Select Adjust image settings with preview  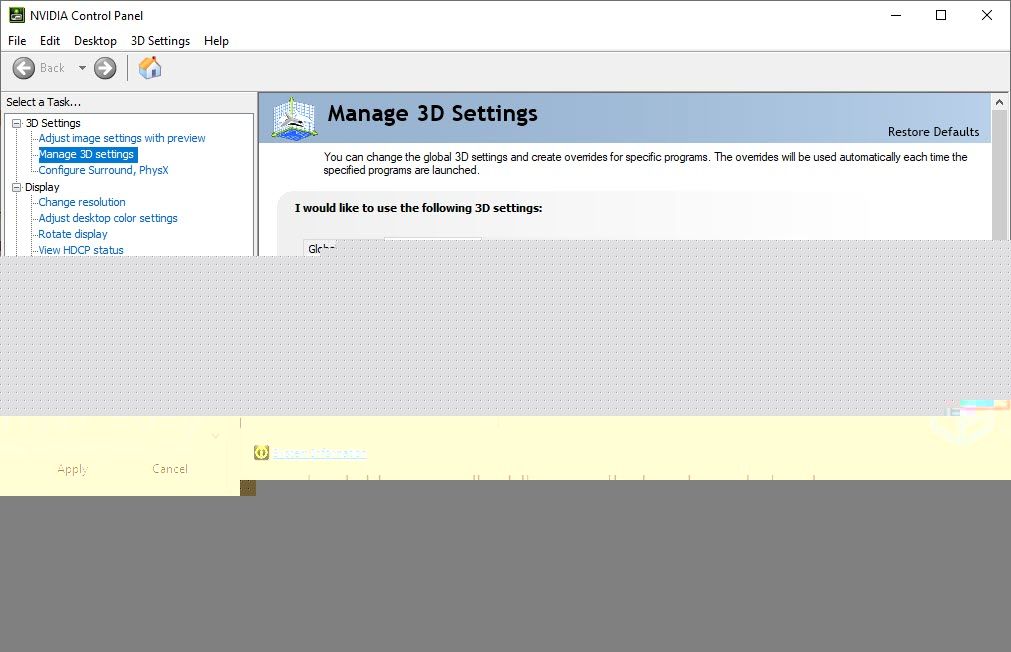pyautogui.click(x=122, y=138)
